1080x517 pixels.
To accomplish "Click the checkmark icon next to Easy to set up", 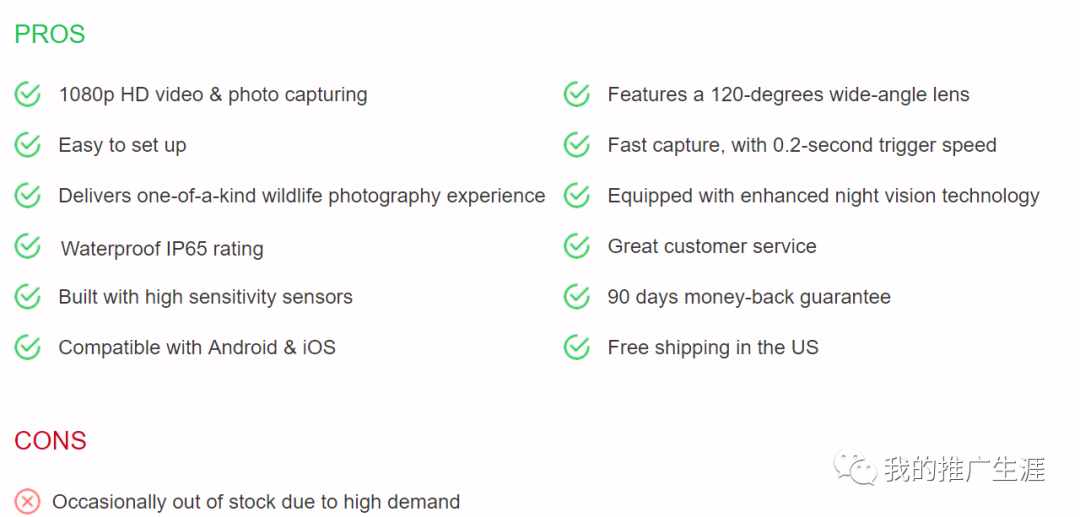I will [x=28, y=145].
